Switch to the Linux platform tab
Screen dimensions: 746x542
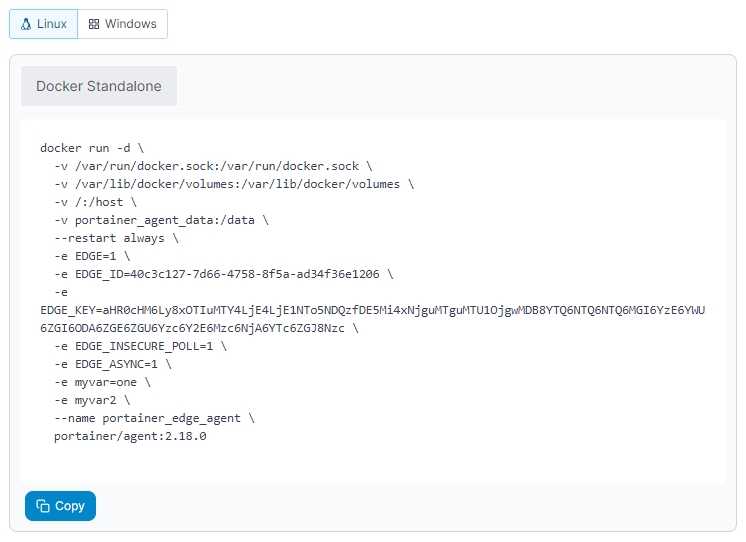(44, 24)
